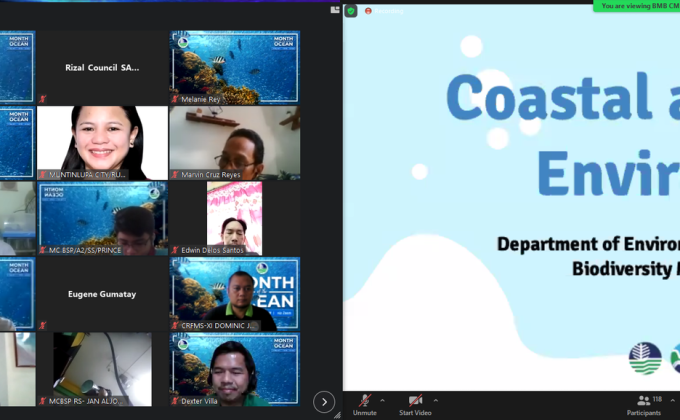Select Edwin Delos Santos video tile
The width and height of the screenshot is (680, 420).
pos(235,218)
